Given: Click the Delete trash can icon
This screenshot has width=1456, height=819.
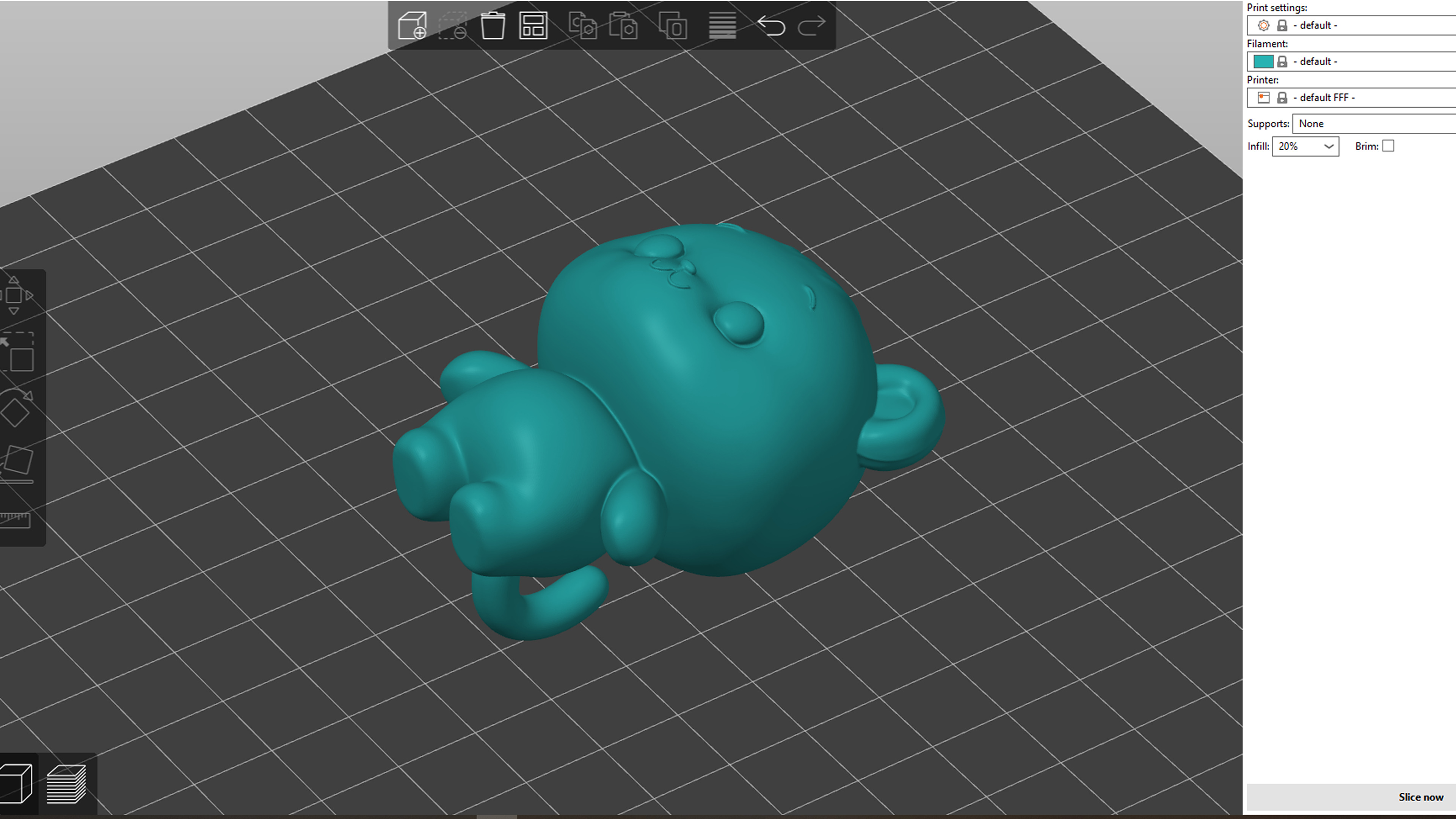Looking at the screenshot, I should tap(492, 25).
